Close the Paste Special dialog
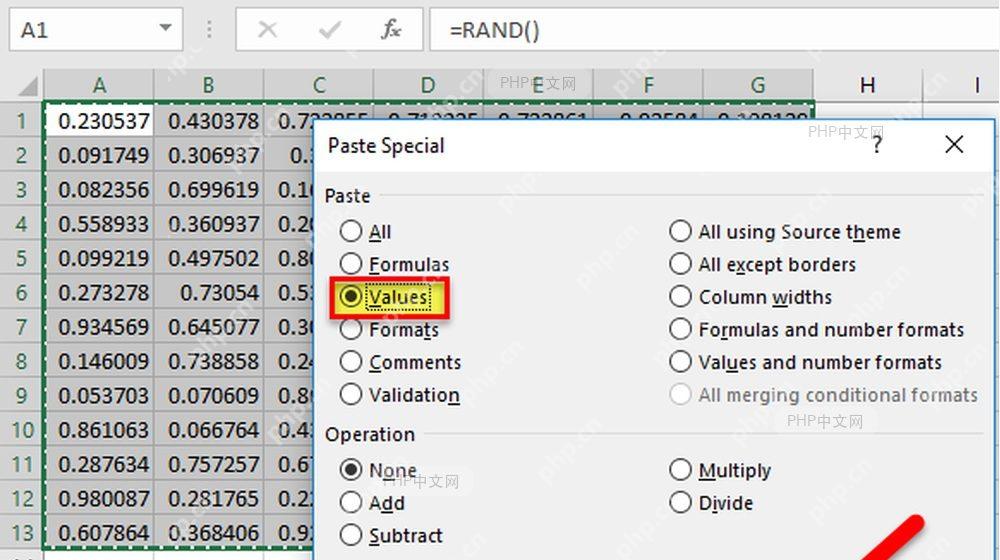This screenshot has width=1000, height=560. [x=954, y=145]
